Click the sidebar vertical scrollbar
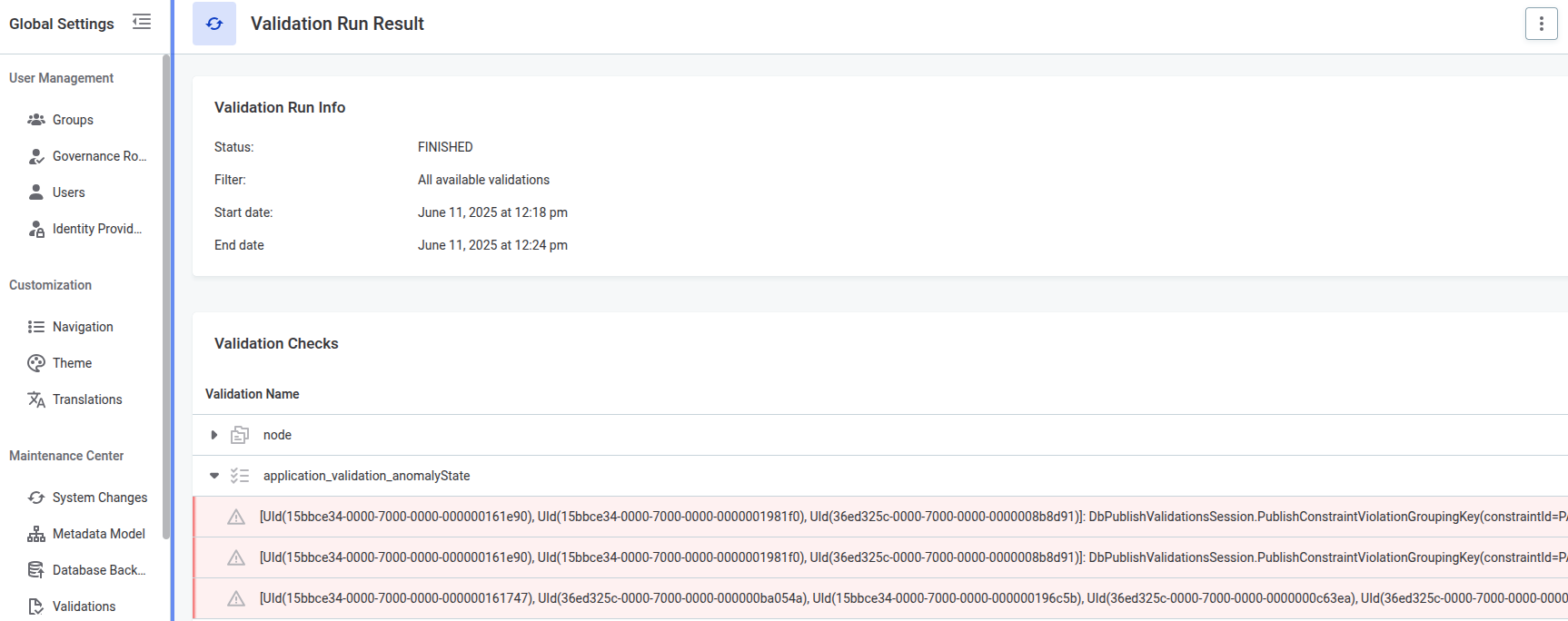This screenshot has height=621, width=1568. [x=166, y=298]
